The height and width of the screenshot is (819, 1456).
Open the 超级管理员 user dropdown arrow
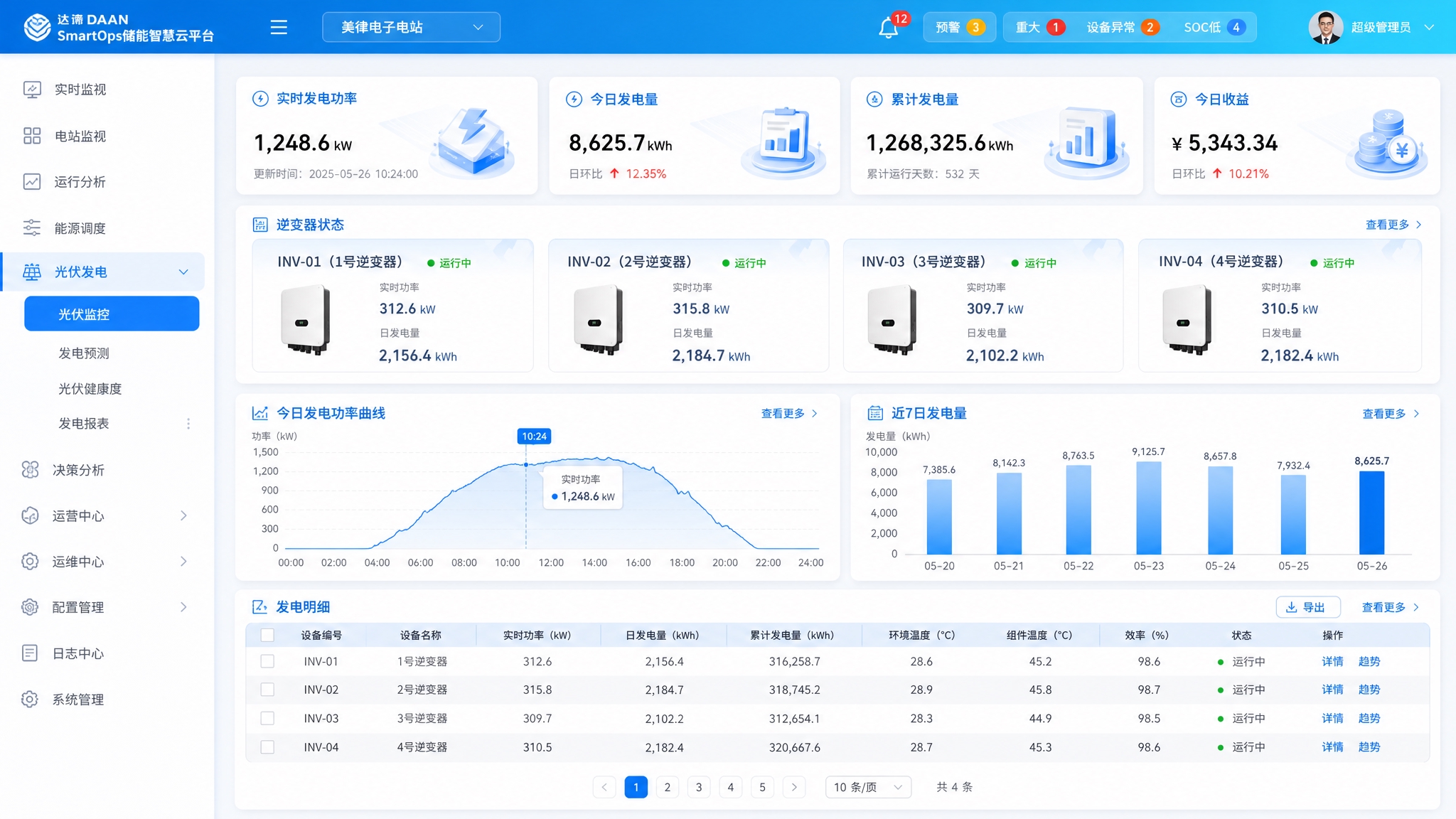1429,27
